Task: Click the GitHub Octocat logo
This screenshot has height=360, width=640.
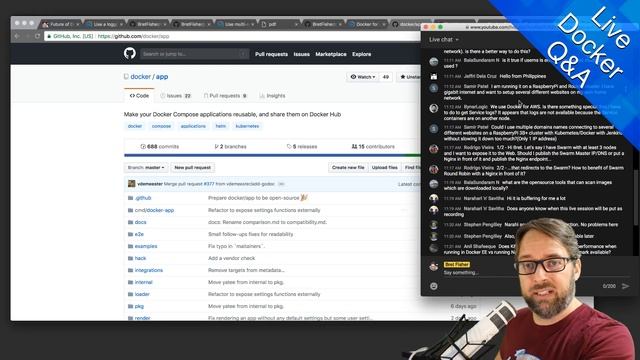Action: tap(130, 53)
